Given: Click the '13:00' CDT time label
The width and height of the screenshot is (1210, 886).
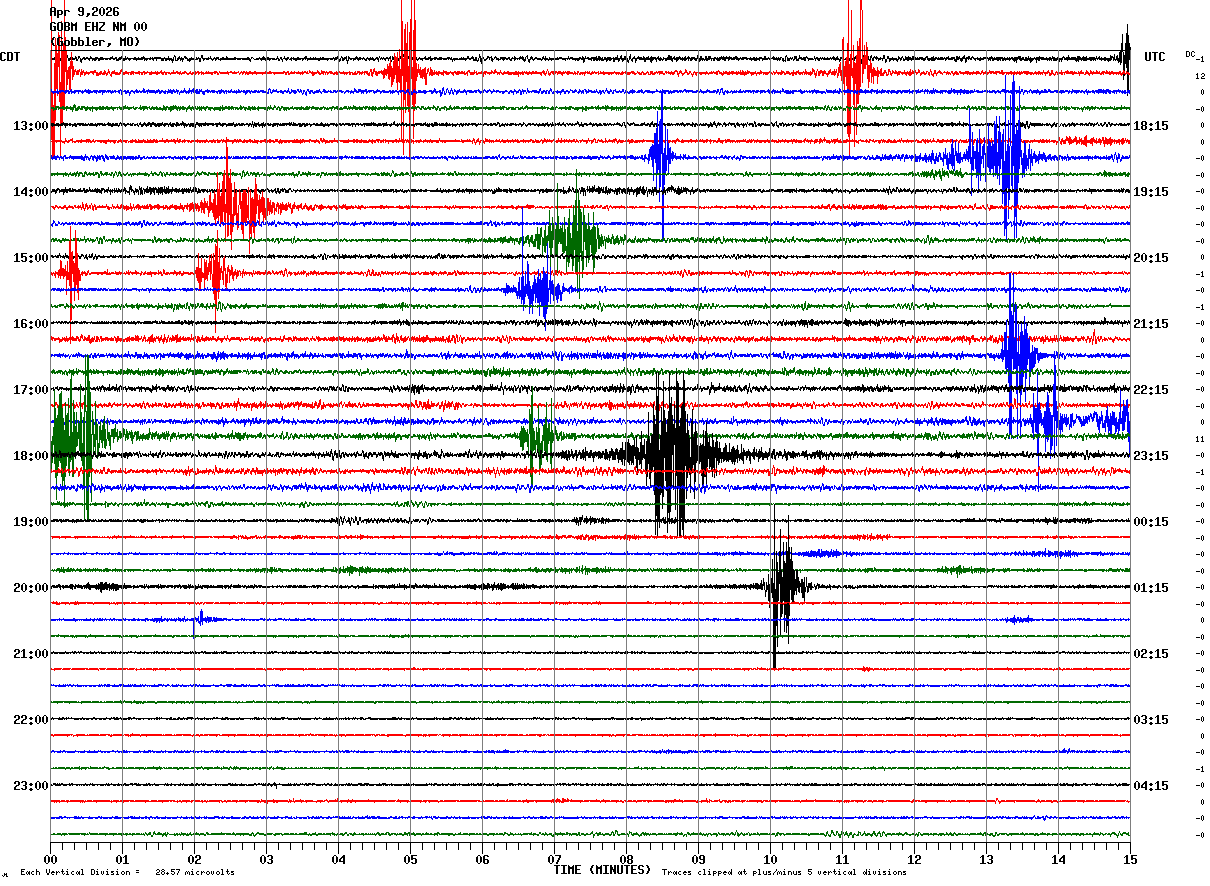Looking at the screenshot, I should 30,126.
